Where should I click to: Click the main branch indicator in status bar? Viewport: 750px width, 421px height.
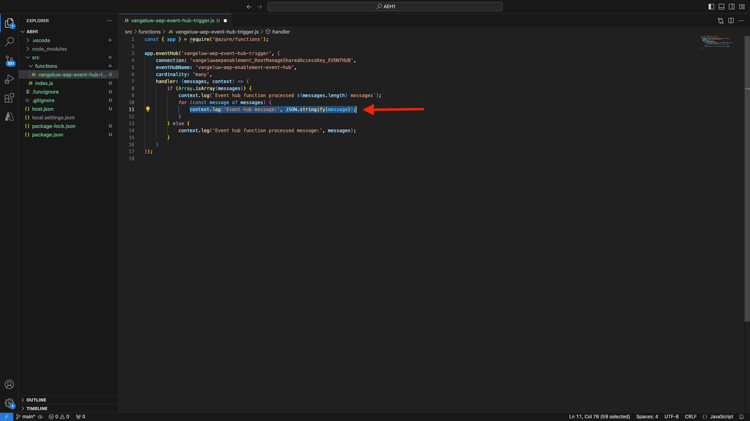(27, 417)
